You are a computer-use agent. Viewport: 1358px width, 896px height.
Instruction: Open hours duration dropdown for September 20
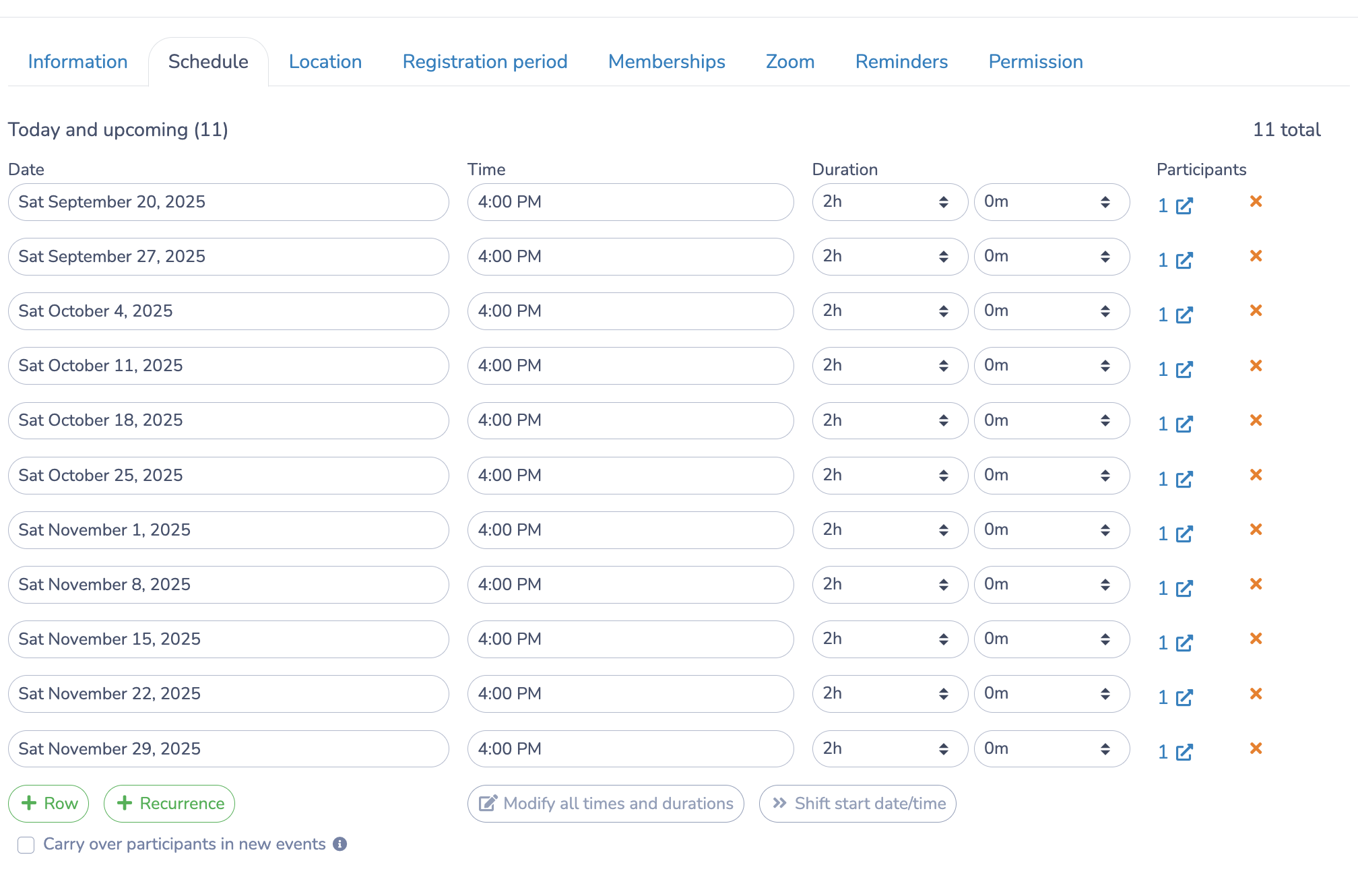tap(889, 202)
